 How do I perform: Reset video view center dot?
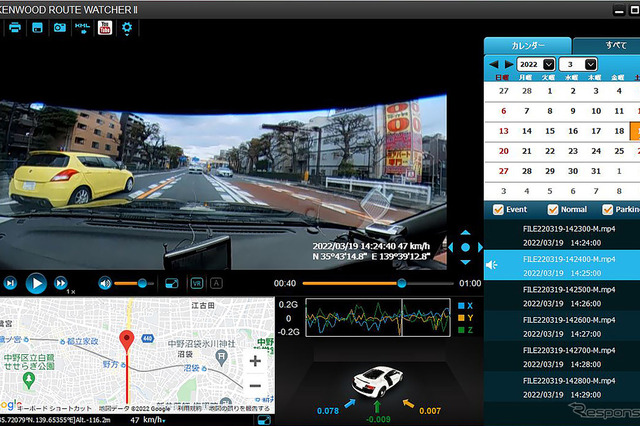coord(465,247)
